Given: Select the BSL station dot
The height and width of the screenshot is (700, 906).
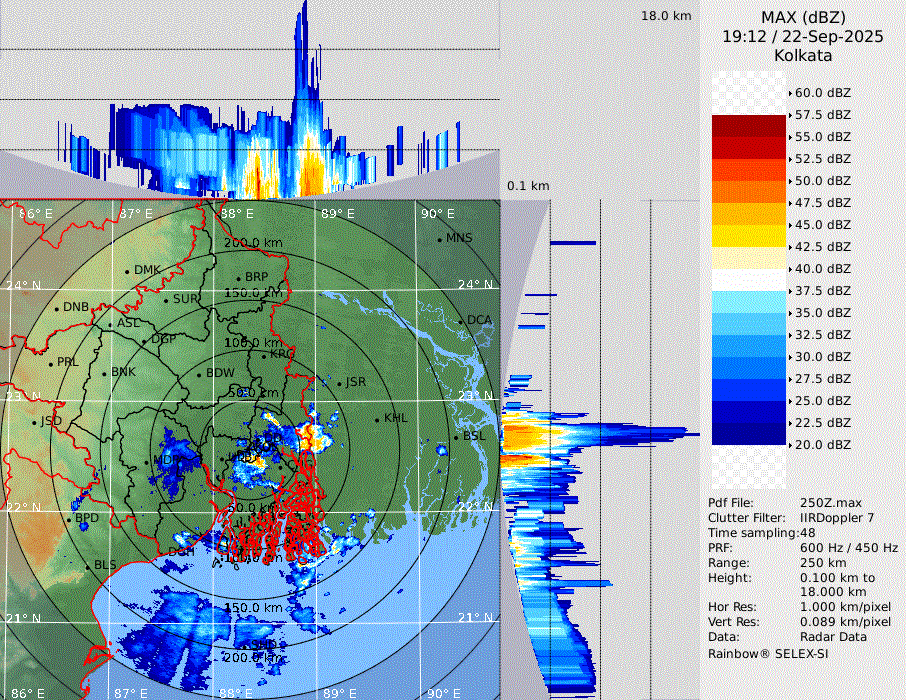Looking at the screenshot, I should tap(456, 438).
